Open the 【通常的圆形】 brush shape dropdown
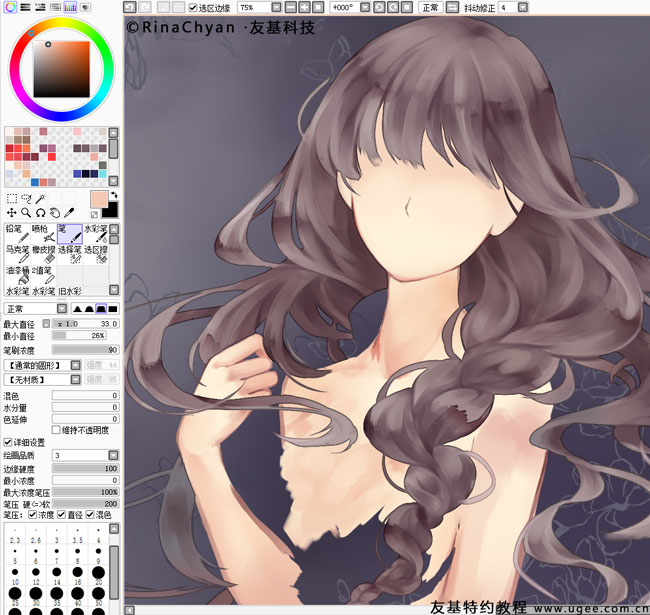The image size is (650, 615). click(75, 365)
